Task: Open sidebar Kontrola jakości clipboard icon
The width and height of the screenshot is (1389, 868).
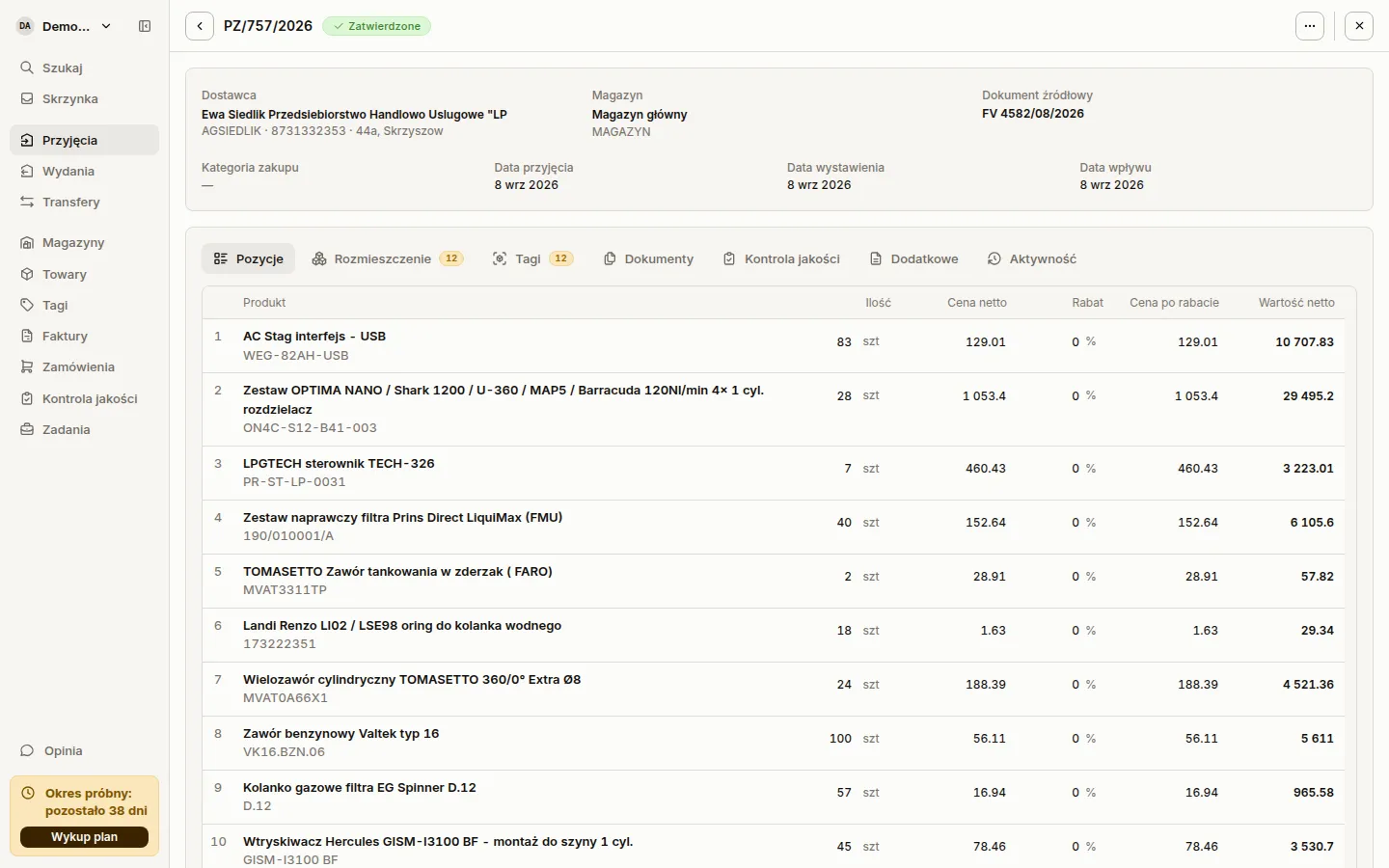Action: [27, 398]
